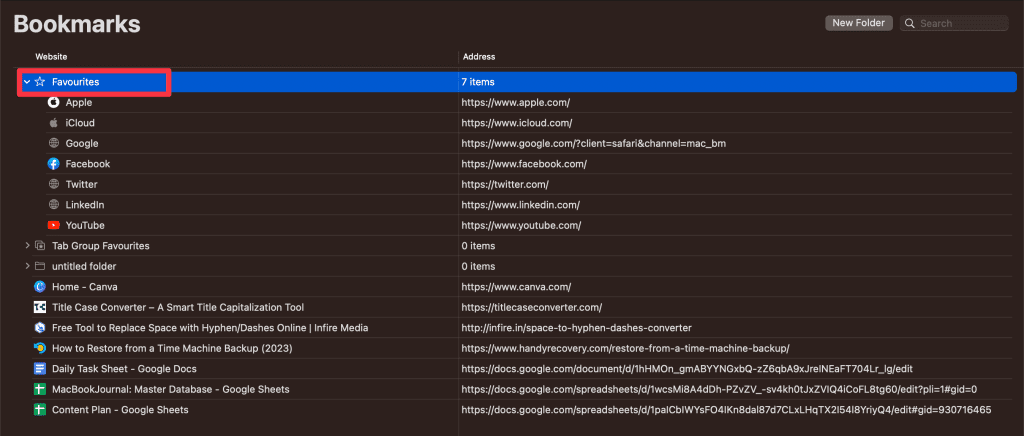Viewport: 1024px width, 436px height.
Task: Select the iCloud bookmark
Action: [x=80, y=123]
